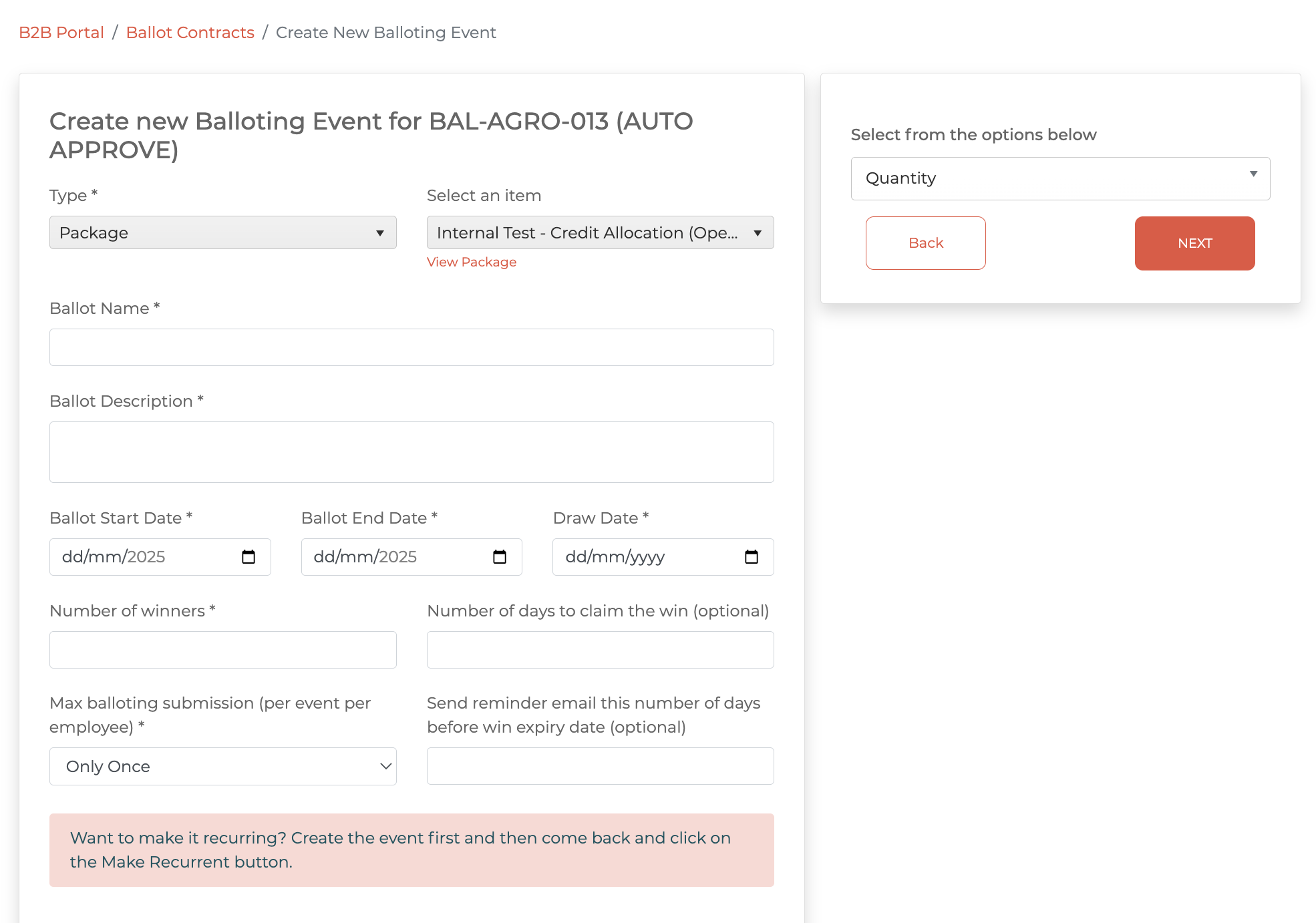Open calendar picker for Ballot Start Date
Image resolution: width=1316 pixels, height=923 pixels.
click(249, 557)
